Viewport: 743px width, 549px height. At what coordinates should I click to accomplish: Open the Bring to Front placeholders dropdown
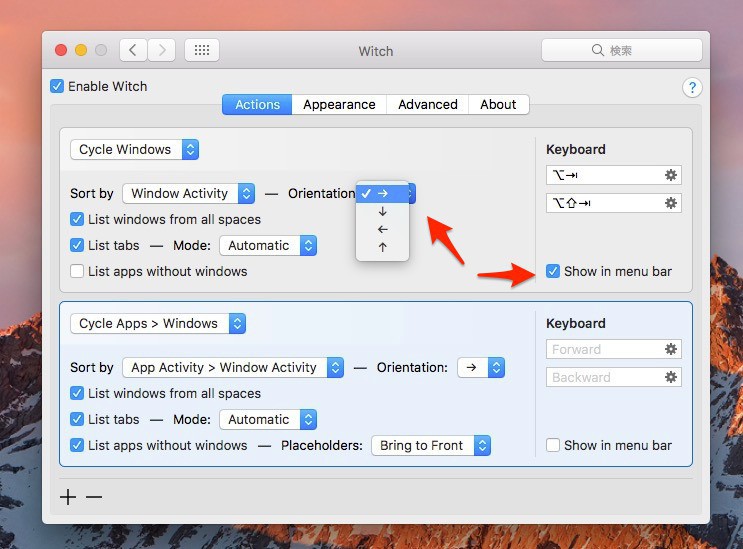click(x=431, y=446)
